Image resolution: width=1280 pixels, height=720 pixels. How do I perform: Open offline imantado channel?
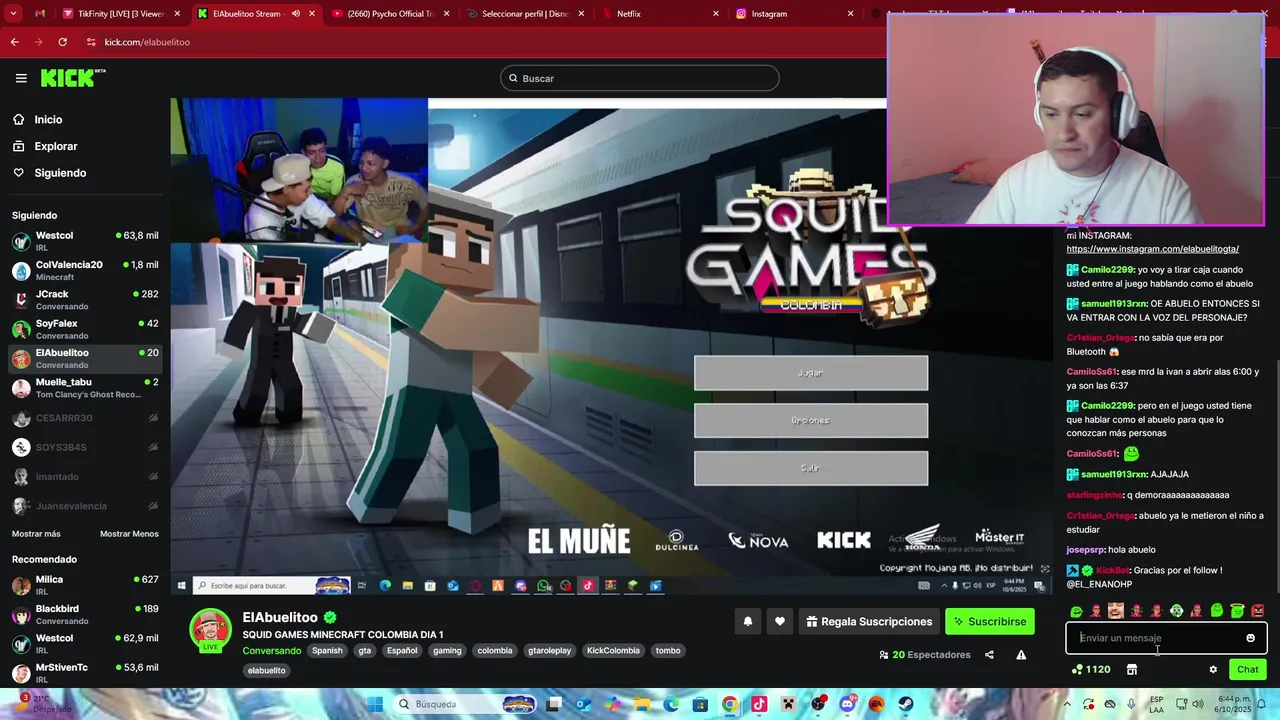coord(85,477)
